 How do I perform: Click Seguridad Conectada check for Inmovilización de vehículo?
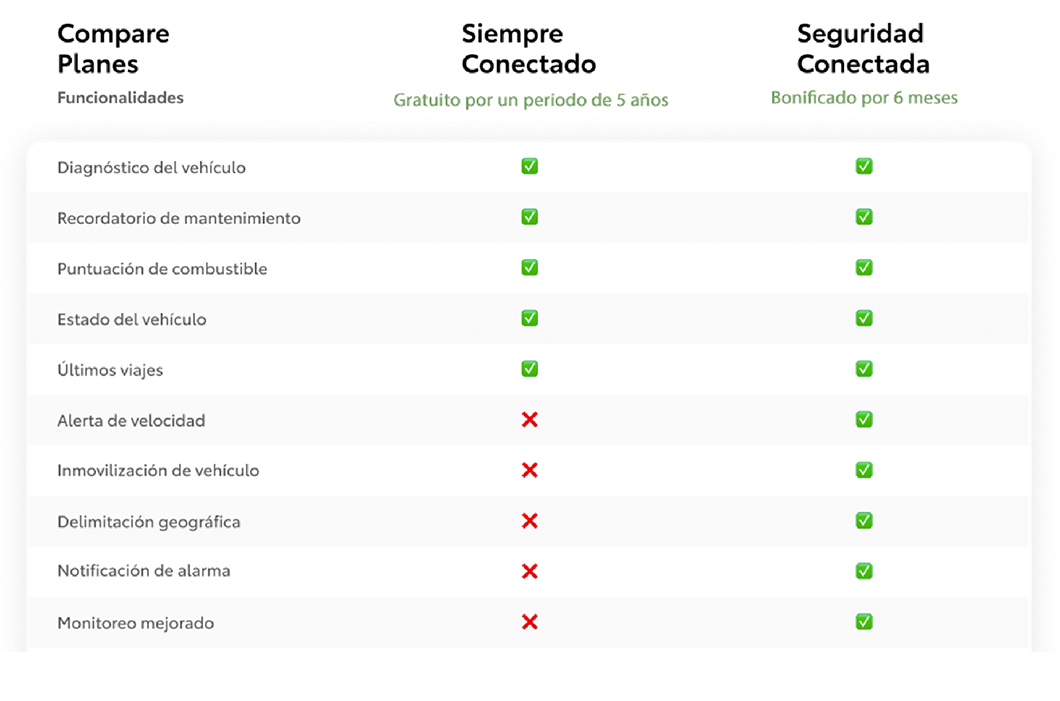coord(864,470)
